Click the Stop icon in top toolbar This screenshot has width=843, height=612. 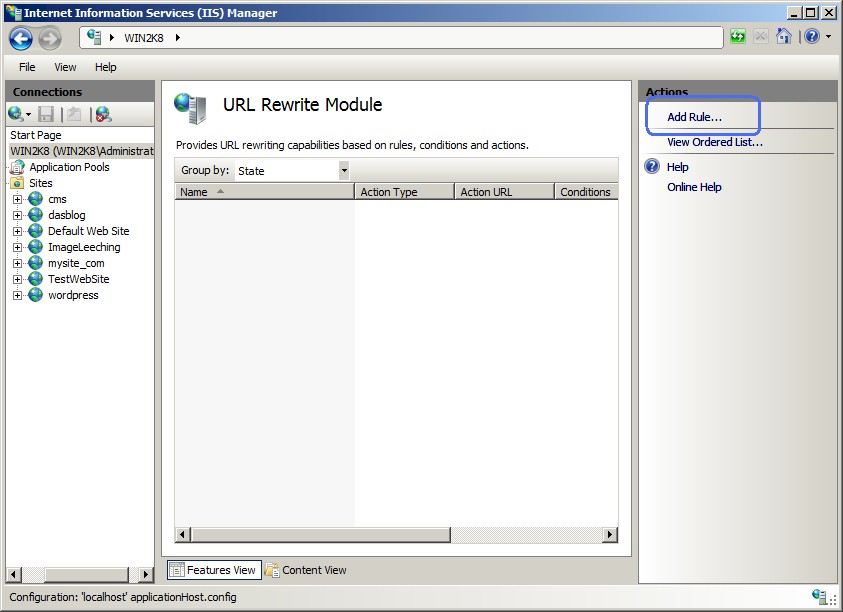[x=761, y=37]
